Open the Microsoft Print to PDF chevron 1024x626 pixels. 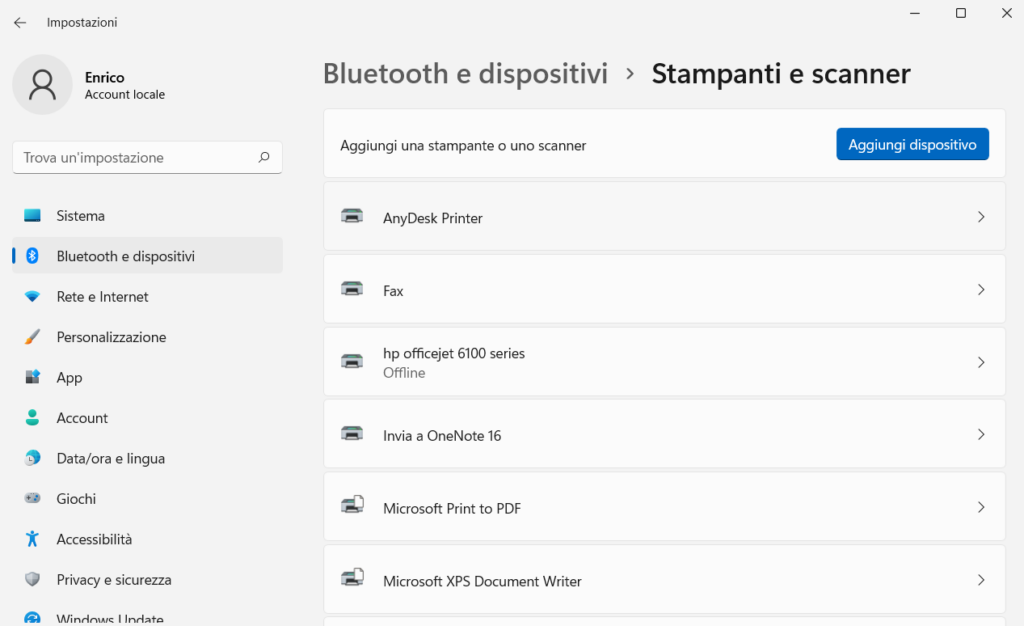pyautogui.click(x=981, y=507)
